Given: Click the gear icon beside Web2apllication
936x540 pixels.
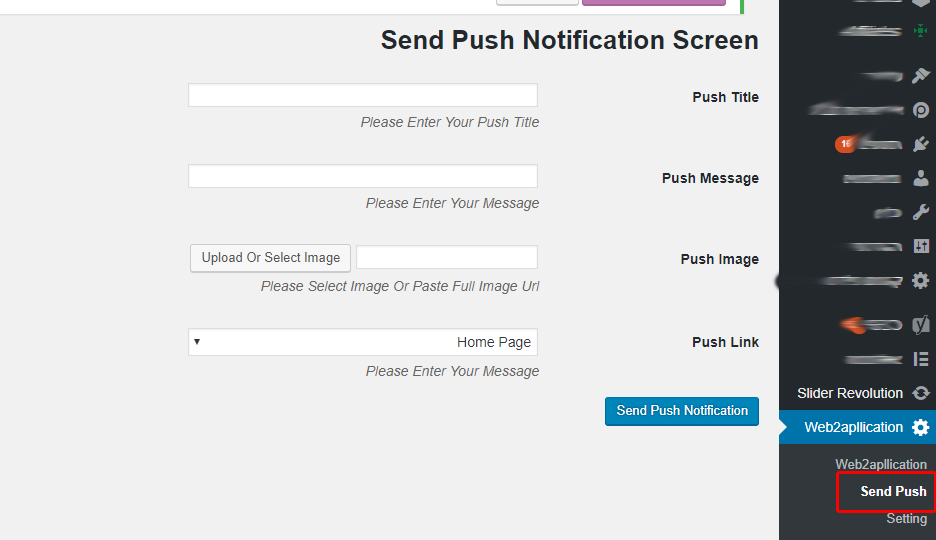Looking at the screenshot, I should click(921, 427).
